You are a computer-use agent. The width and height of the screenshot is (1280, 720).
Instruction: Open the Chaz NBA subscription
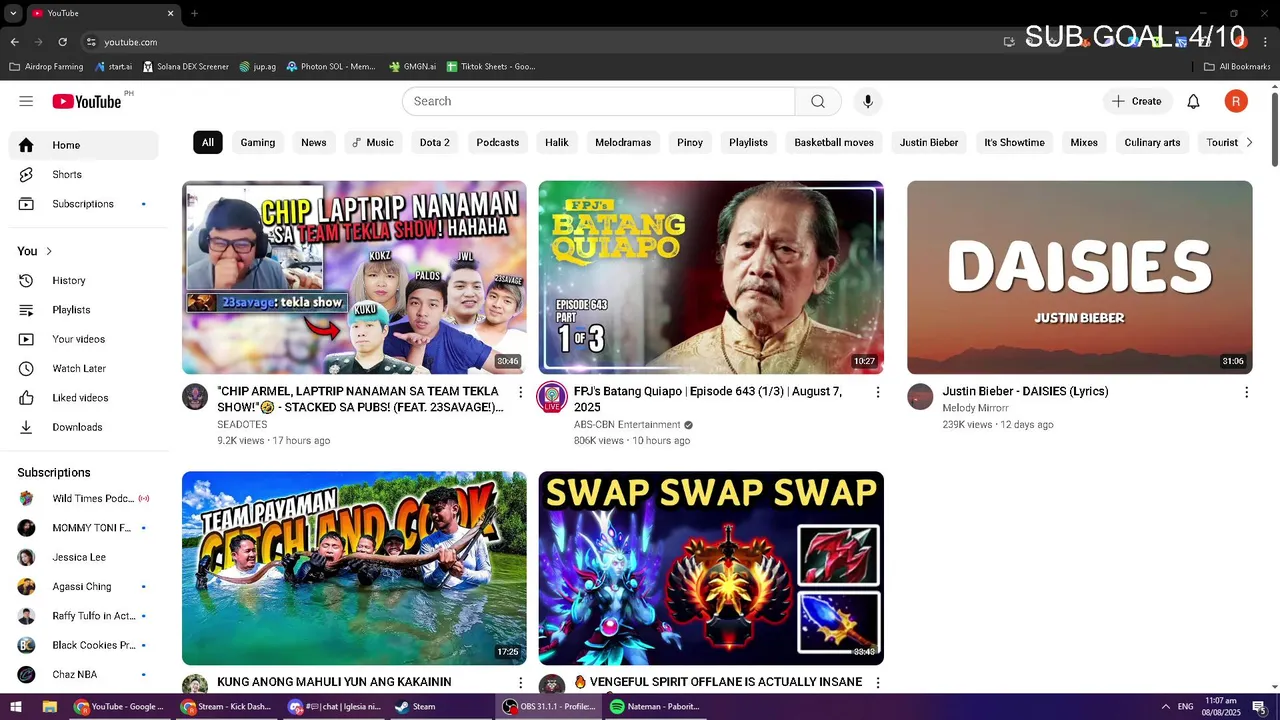[x=84, y=674]
